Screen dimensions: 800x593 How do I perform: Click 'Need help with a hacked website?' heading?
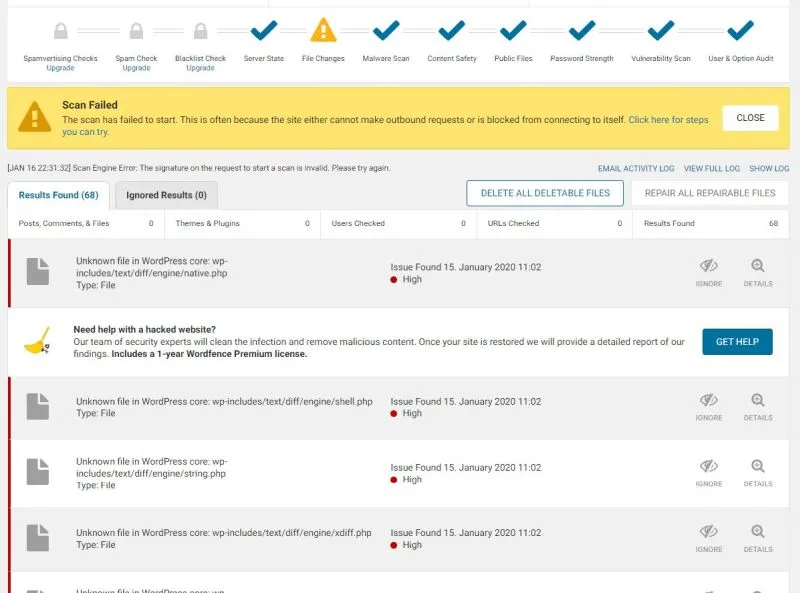pyautogui.click(x=144, y=330)
